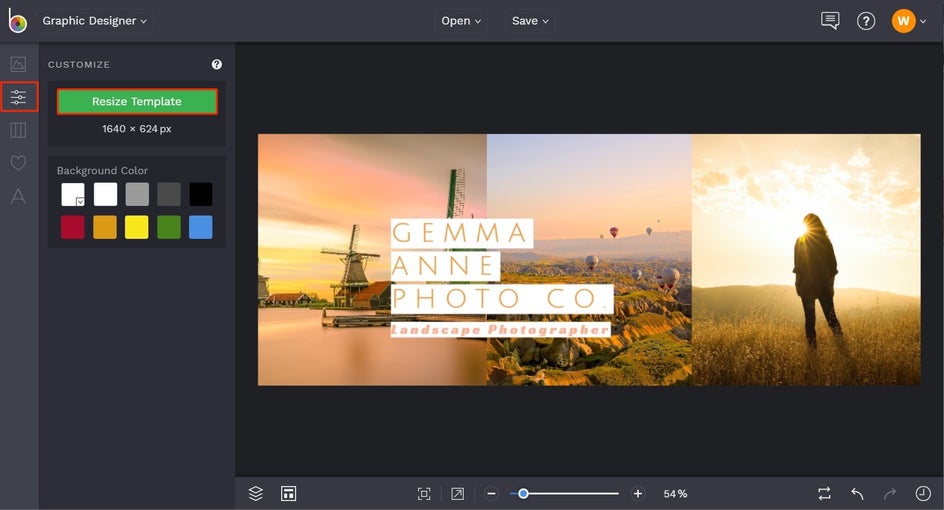Click the BeFunky logo icon

tap(17, 20)
